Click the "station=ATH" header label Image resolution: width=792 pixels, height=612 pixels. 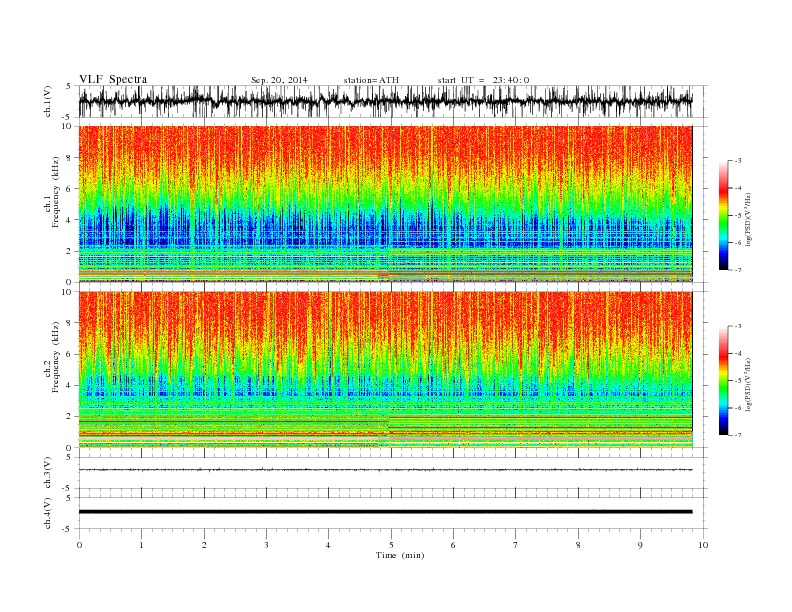371,80
